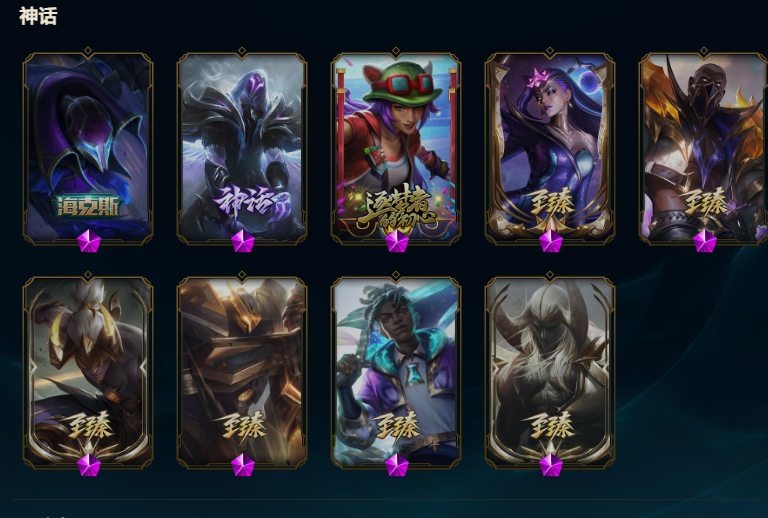Open the 神话 dark feathered knight skin card
Image resolution: width=768 pixels, height=518 pixels.
[x=242, y=147]
